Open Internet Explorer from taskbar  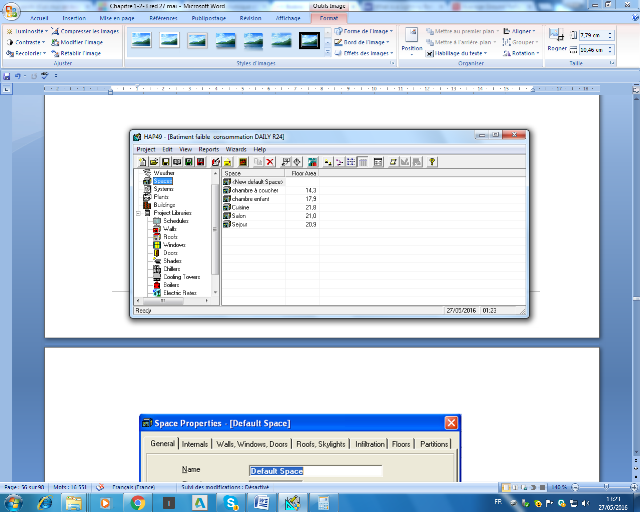(x=44, y=503)
